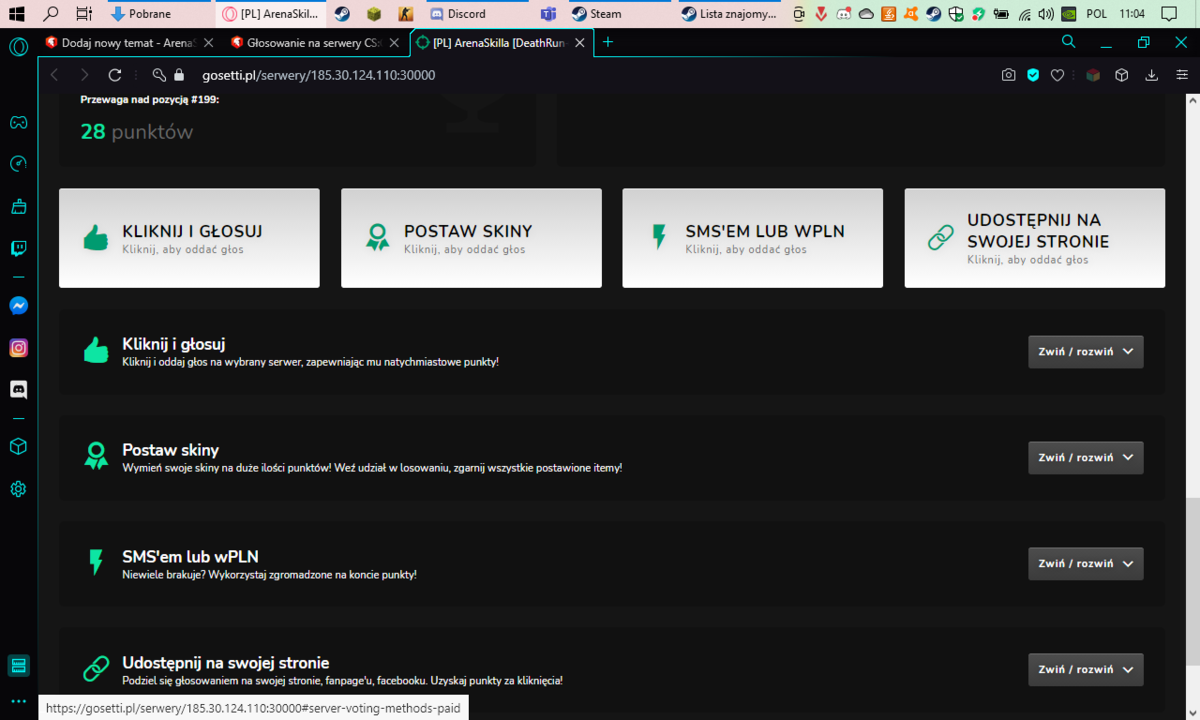Screen dimensions: 1200x720
Task: Take a snapshot with the camera icon
Action: pos(1009,75)
